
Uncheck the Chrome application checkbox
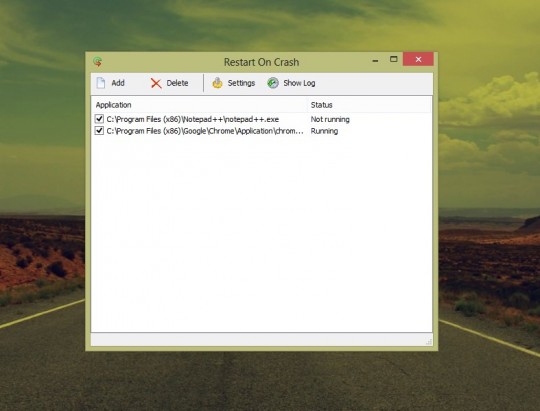tap(99, 131)
